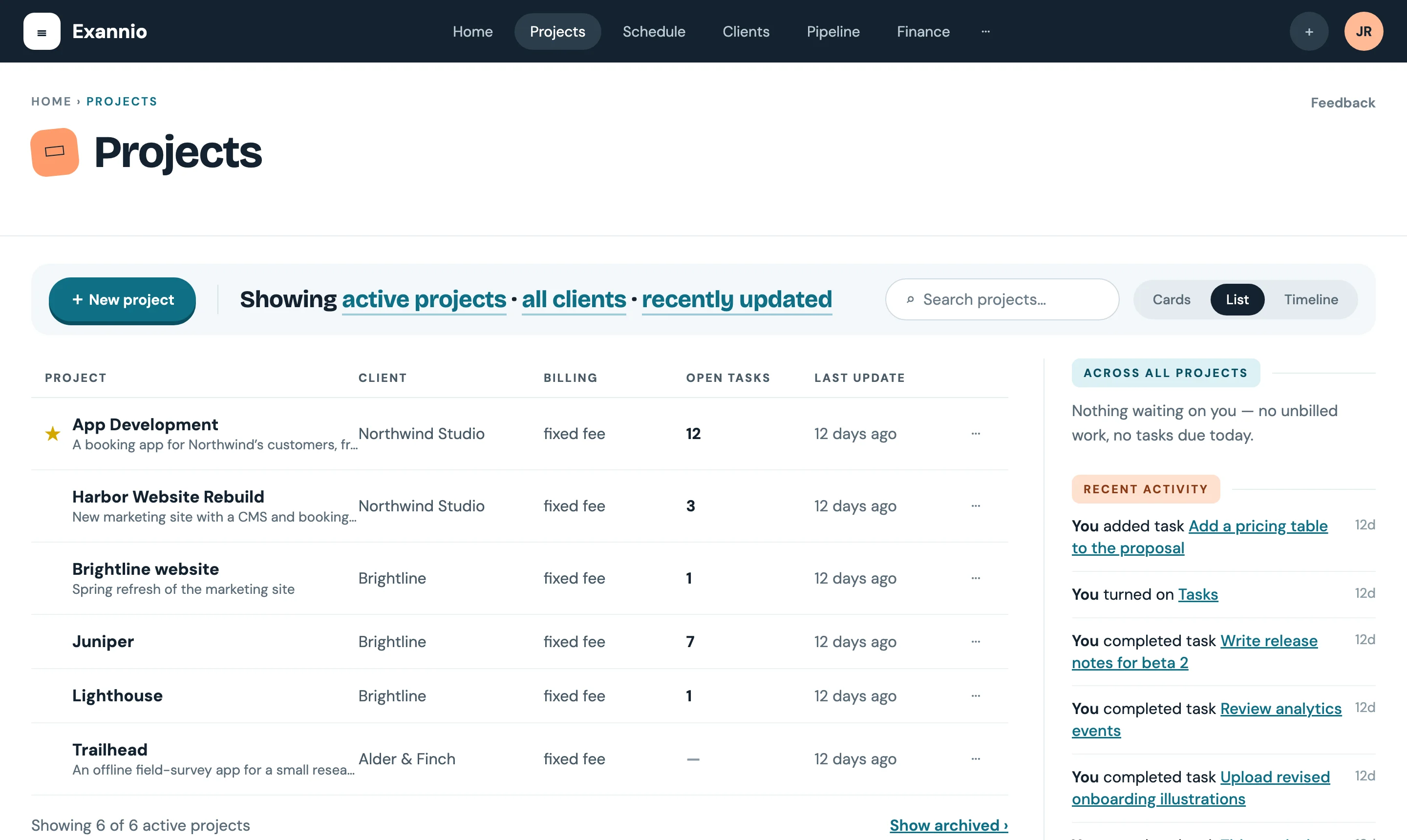Open 'Add a pricing table to the proposal' task
This screenshot has height=840, width=1407.
pyautogui.click(x=1199, y=537)
